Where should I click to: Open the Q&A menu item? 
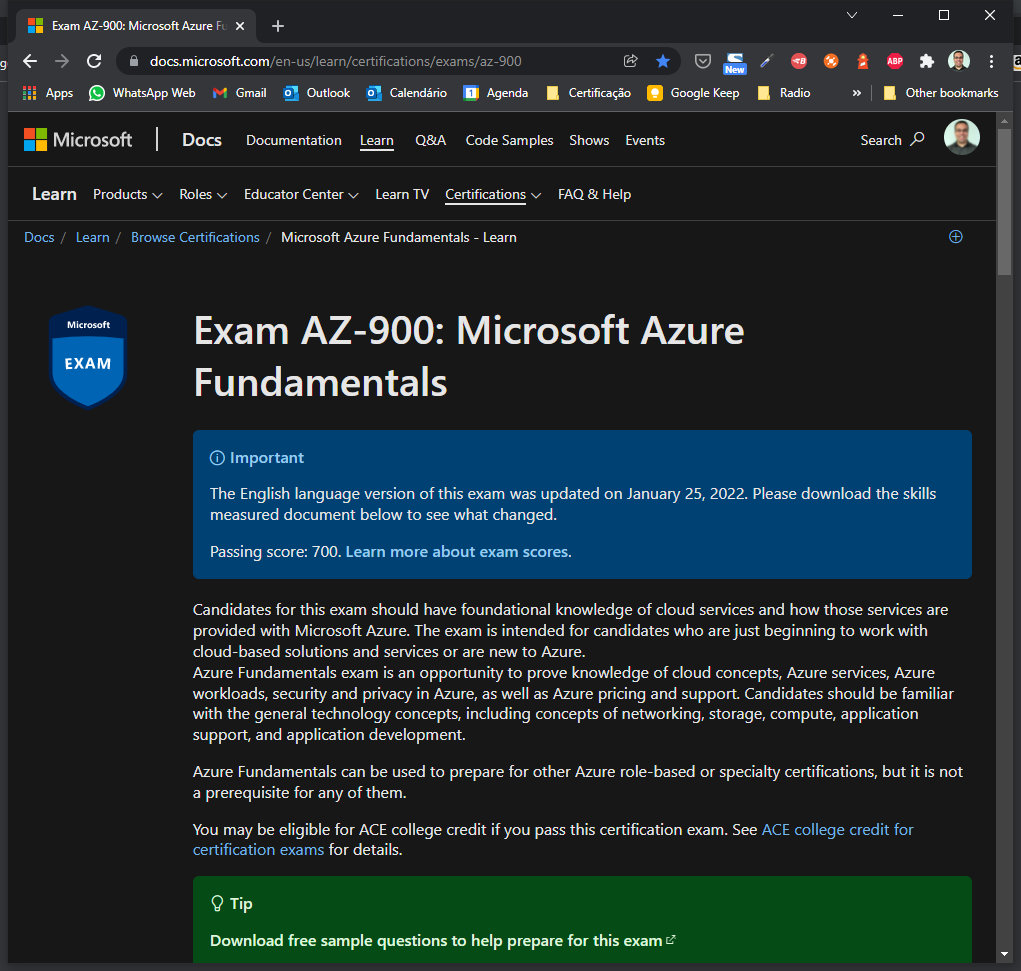430,140
